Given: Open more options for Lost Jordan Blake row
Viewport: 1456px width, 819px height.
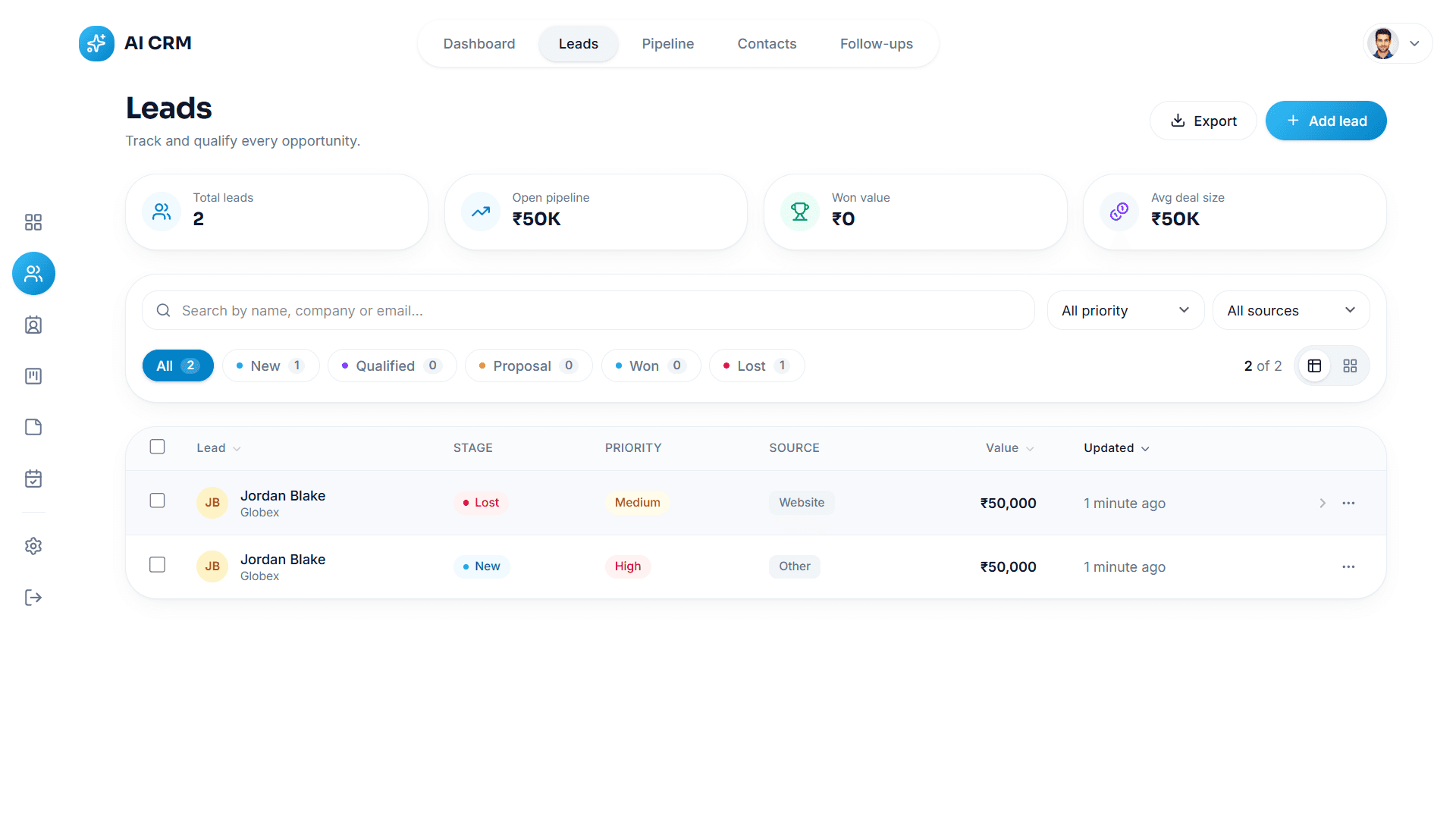Looking at the screenshot, I should tap(1348, 503).
